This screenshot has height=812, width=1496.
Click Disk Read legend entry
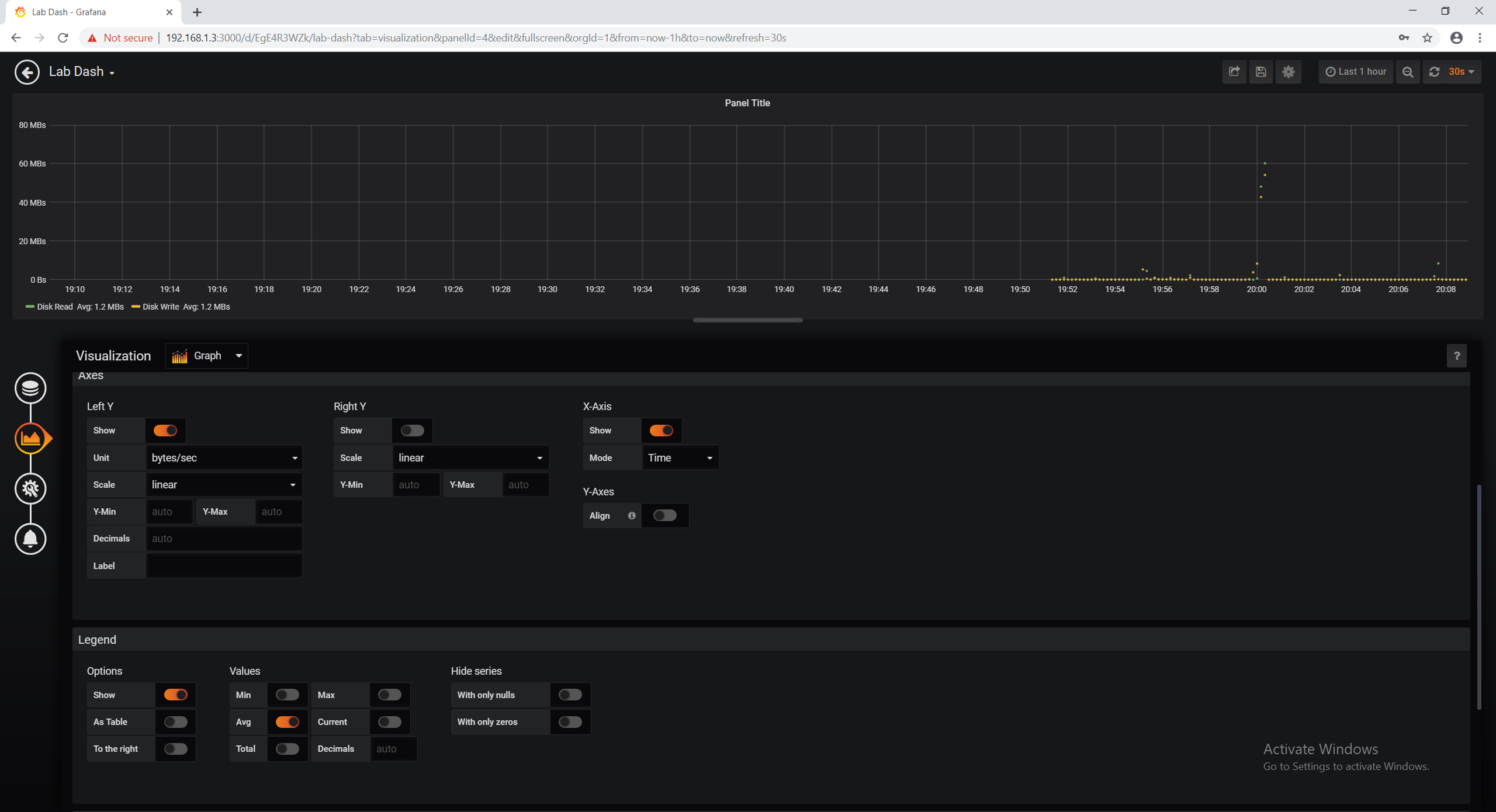pos(55,307)
